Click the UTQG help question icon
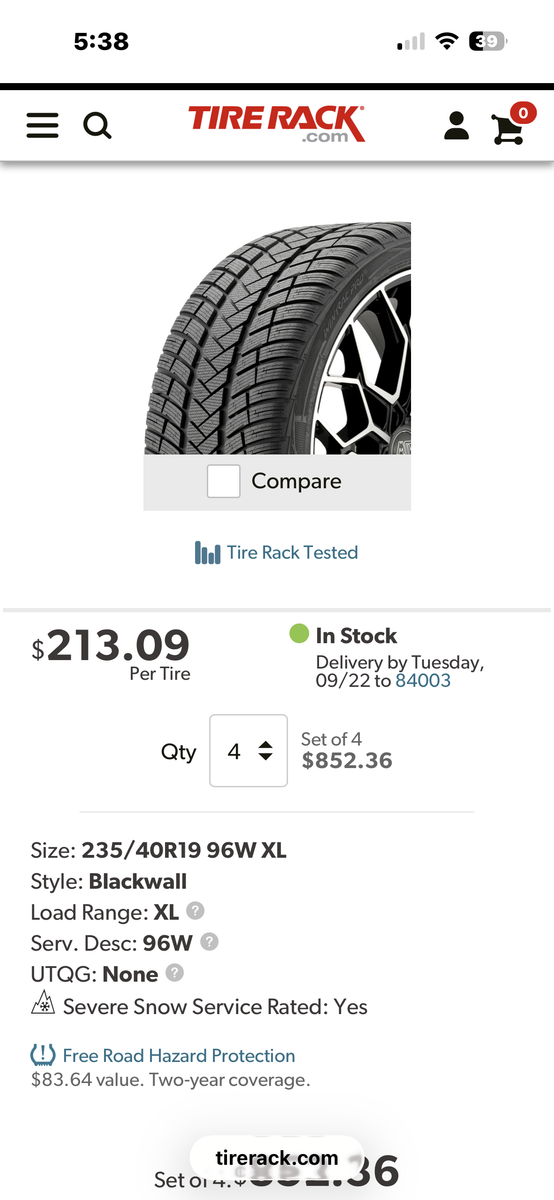This screenshot has height=1200, width=554. pyautogui.click(x=175, y=972)
